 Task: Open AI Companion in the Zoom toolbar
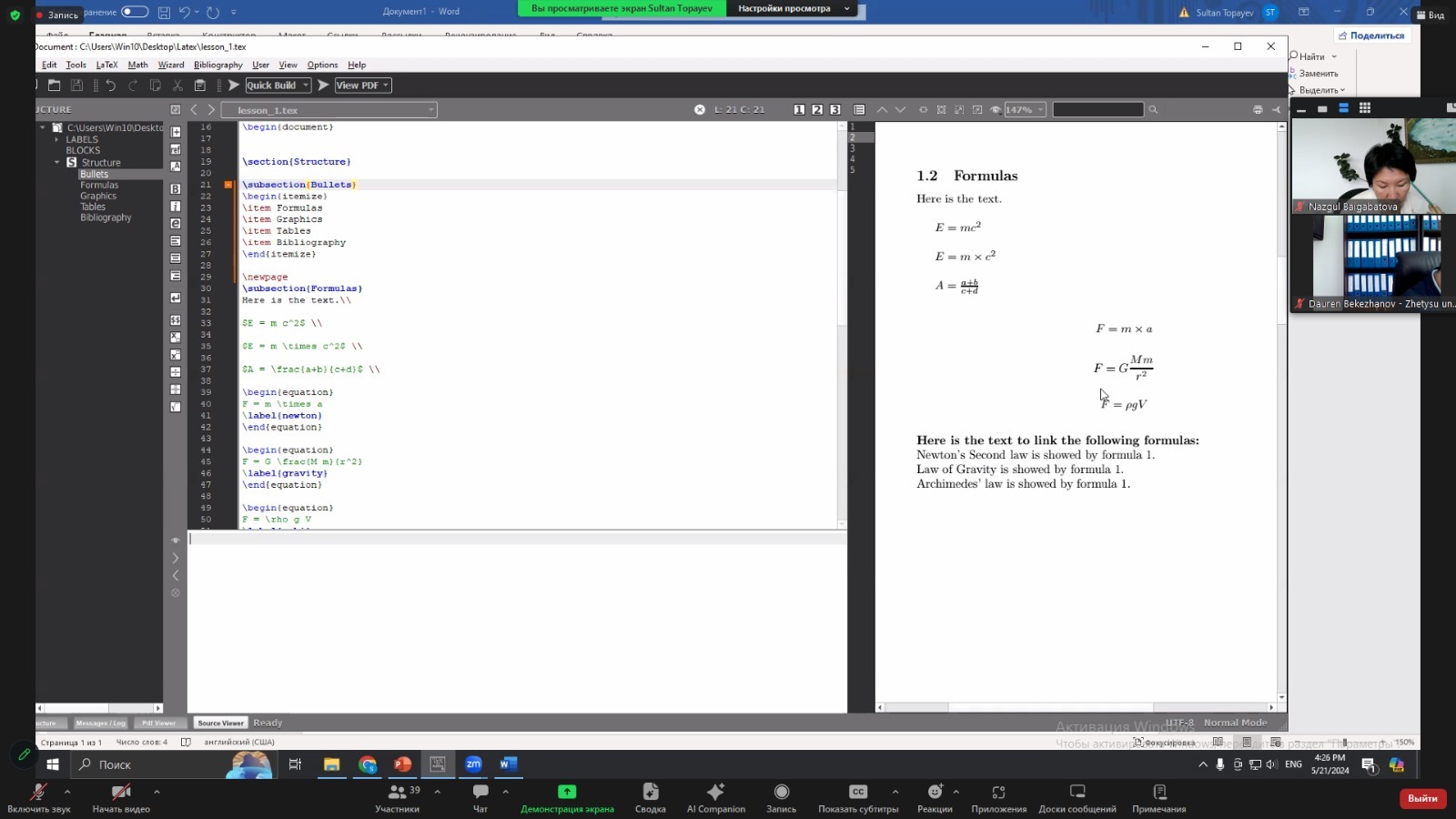point(715,797)
